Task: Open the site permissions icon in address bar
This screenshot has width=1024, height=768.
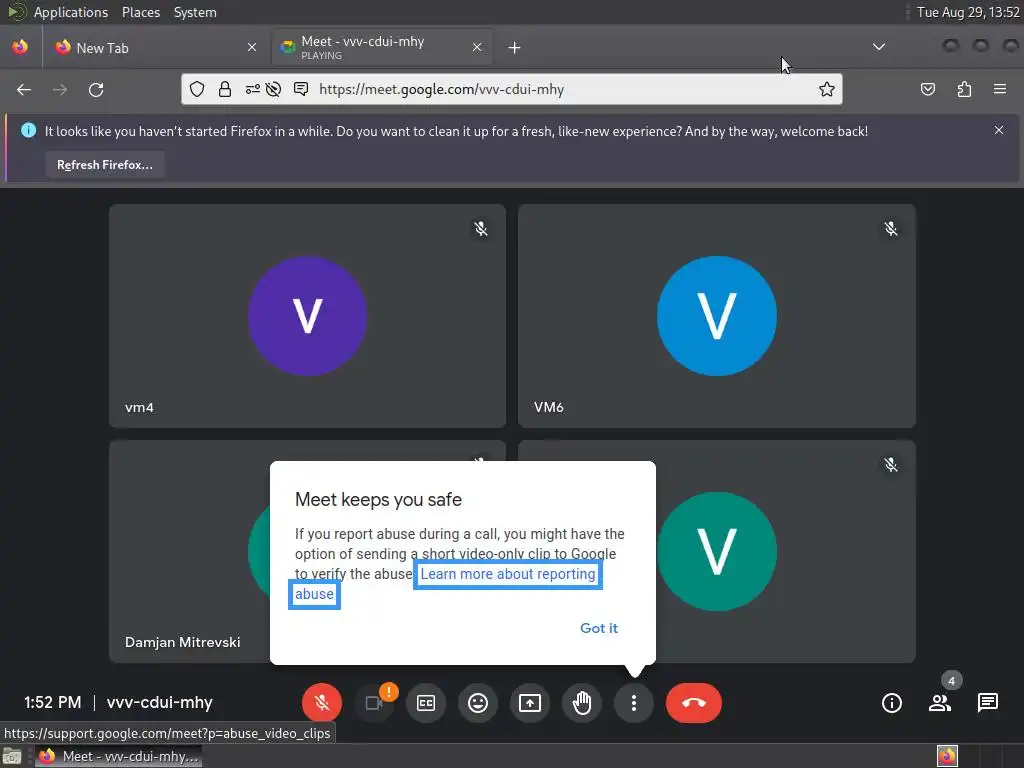Action: tap(253, 89)
